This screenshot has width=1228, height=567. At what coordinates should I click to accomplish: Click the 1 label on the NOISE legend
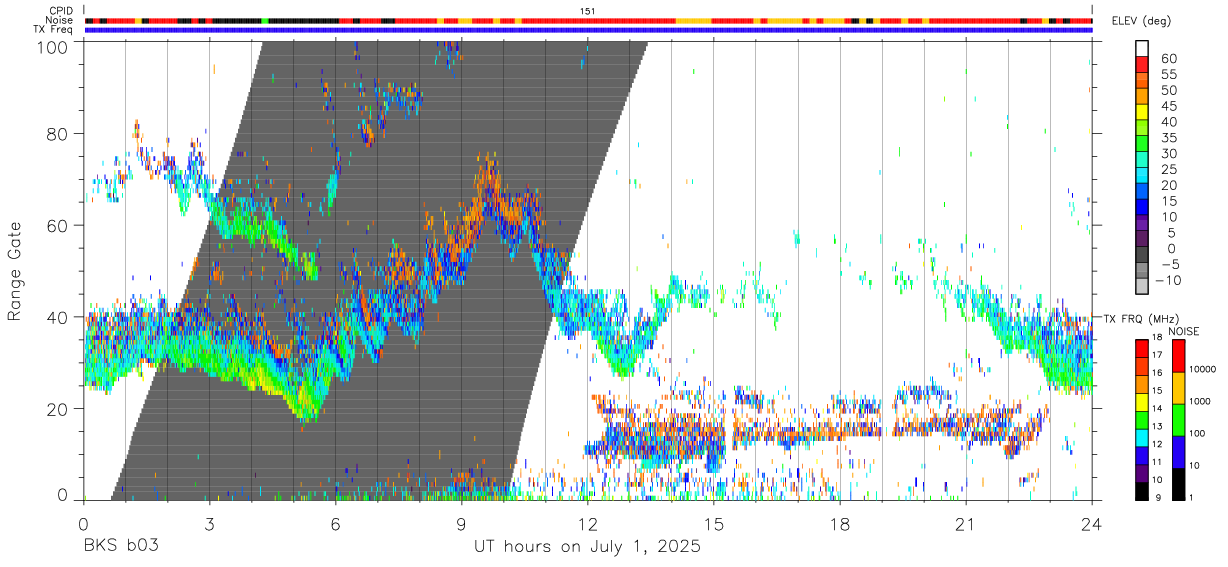click(x=1189, y=496)
